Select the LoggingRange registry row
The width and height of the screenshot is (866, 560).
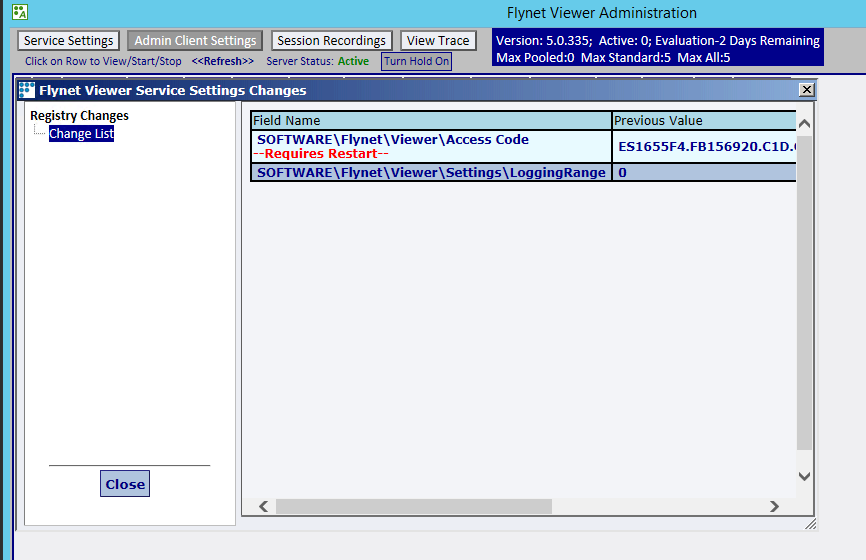[x=430, y=172]
